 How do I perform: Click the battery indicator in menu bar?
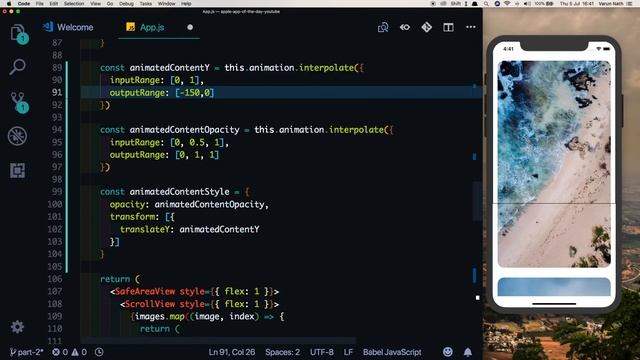(544, 3)
